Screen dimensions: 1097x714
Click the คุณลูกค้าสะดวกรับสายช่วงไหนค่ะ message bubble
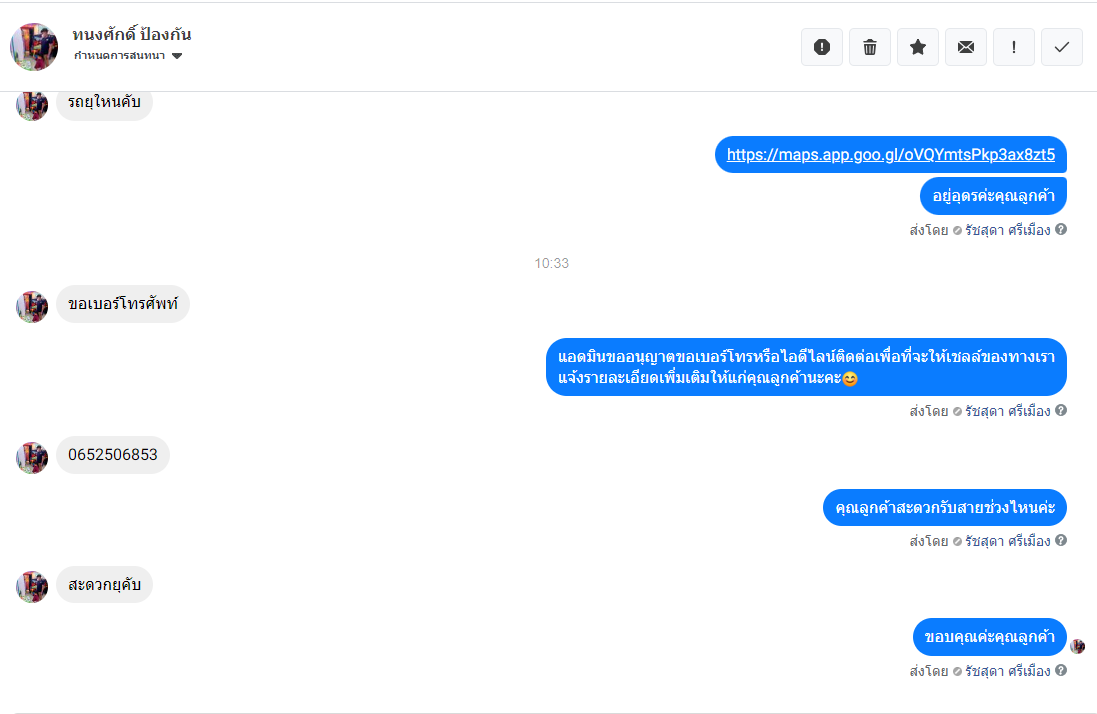click(944, 508)
